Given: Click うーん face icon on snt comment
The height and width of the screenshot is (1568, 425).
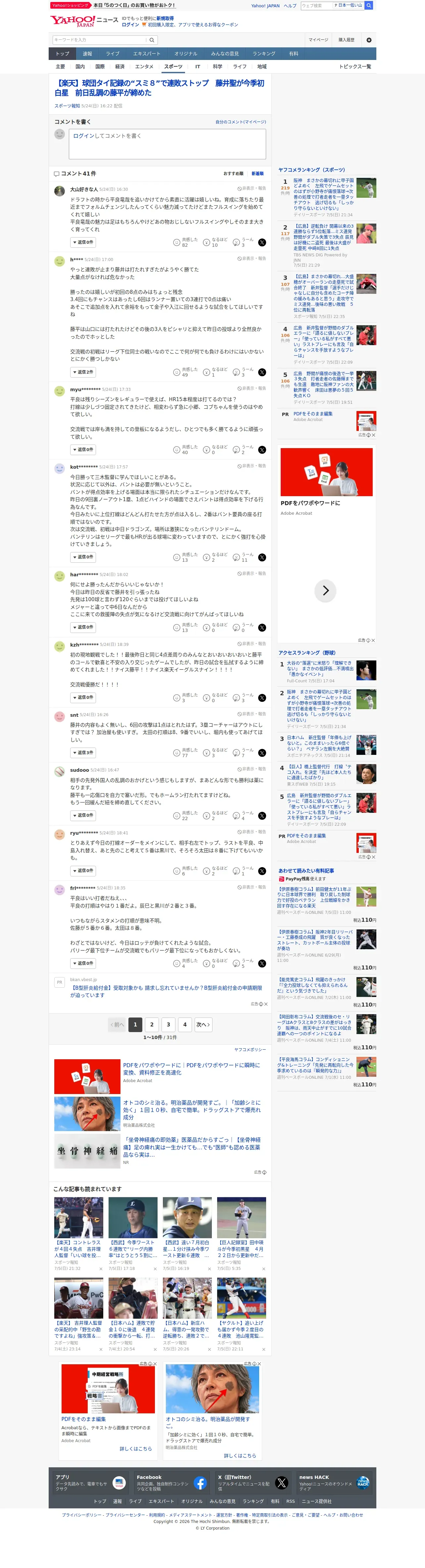Looking at the screenshot, I should (236, 752).
